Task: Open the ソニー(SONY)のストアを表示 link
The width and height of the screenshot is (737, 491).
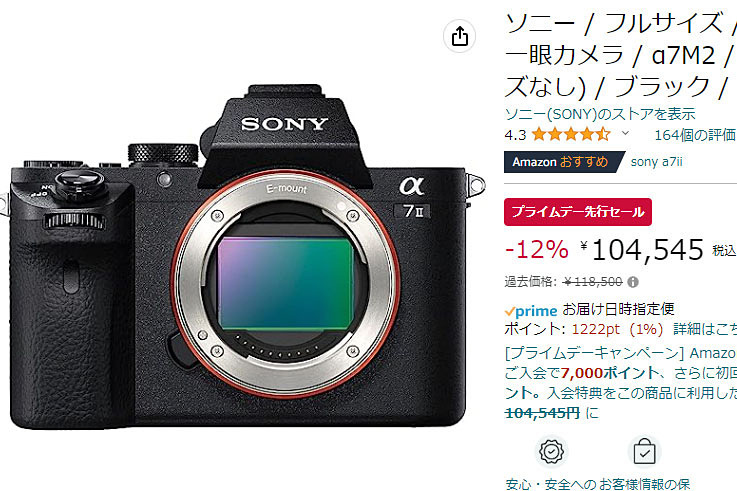Action: coord(600,114)
